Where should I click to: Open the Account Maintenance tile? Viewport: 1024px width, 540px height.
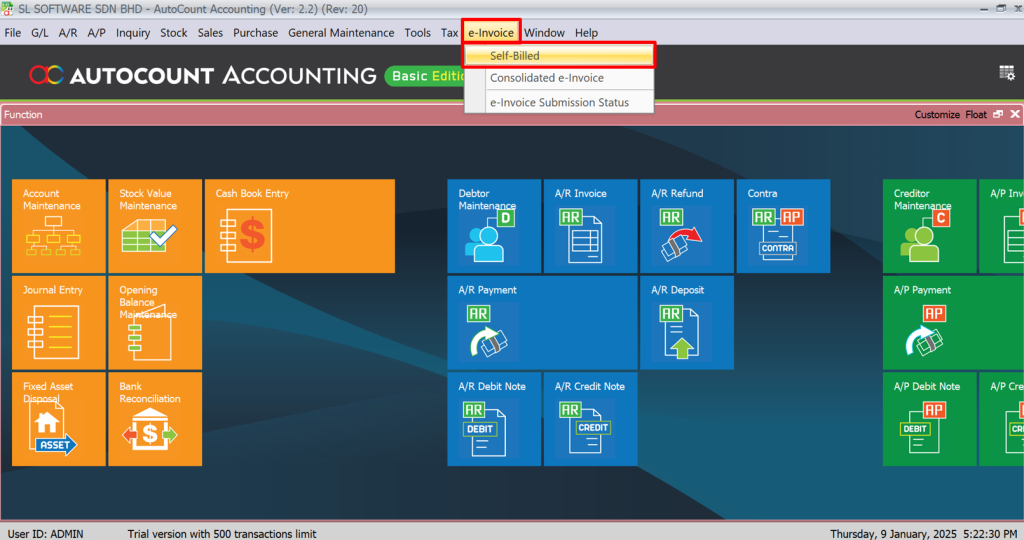(59, 226)
